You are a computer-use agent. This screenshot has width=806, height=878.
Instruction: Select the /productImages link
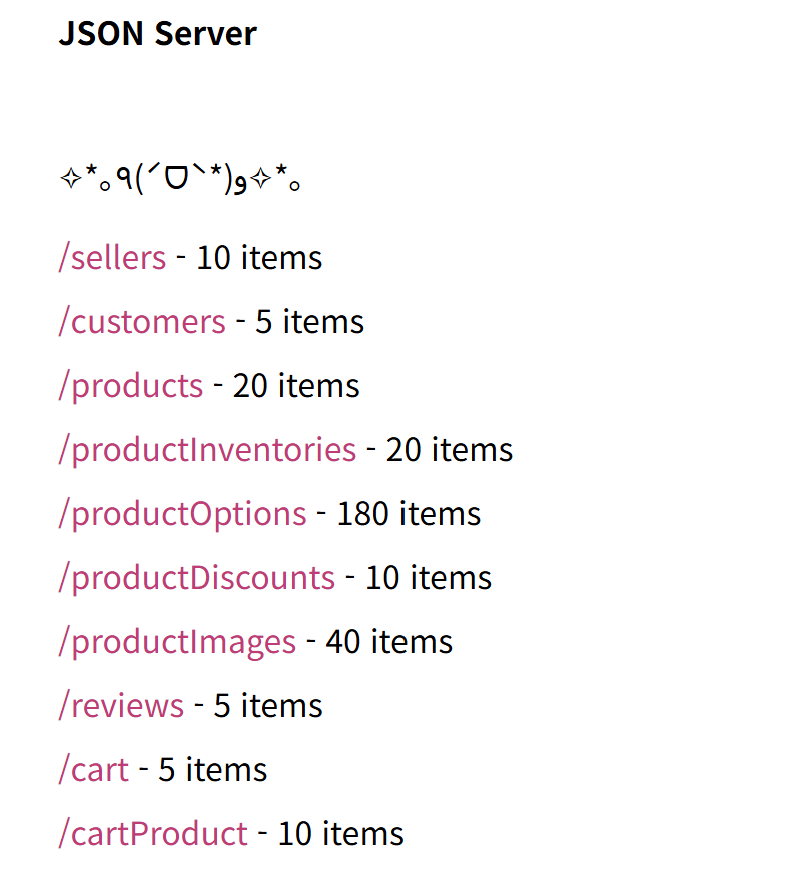tap(177, 642)
